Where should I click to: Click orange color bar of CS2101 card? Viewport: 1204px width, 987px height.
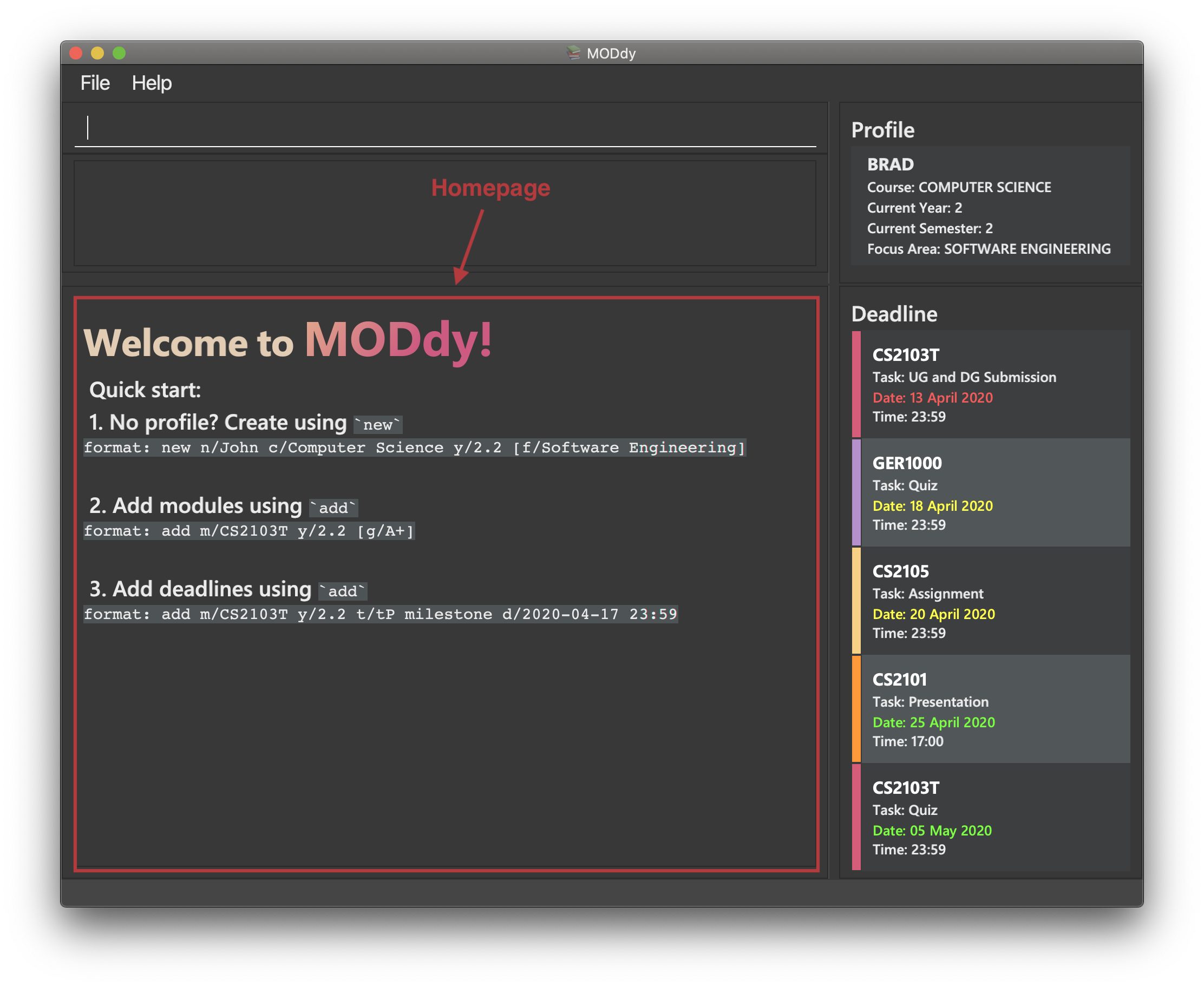click(x=856, y=708)
